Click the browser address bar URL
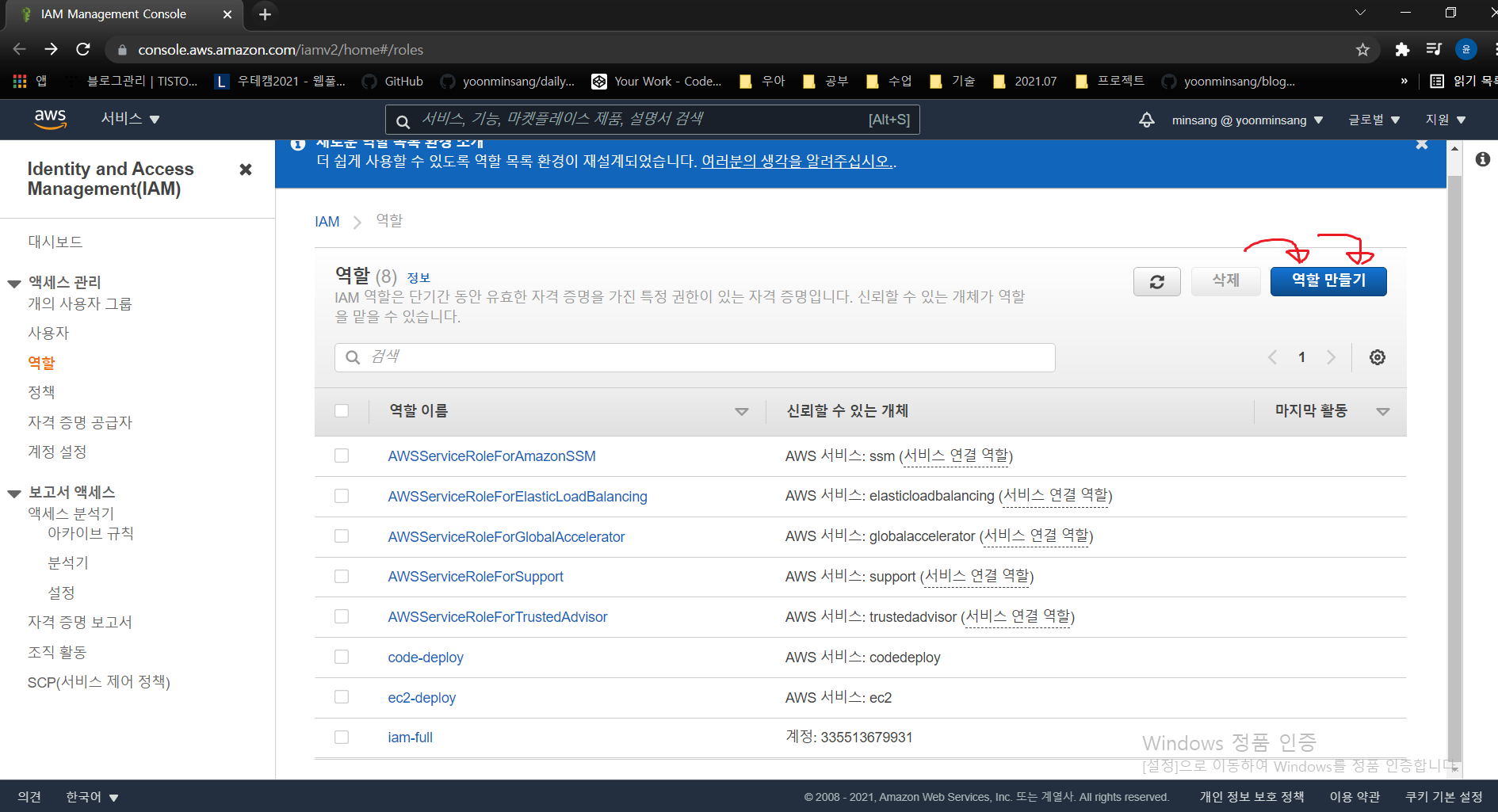The width and height of the screenshot is (1498, 812). click(x=281, y=50)
